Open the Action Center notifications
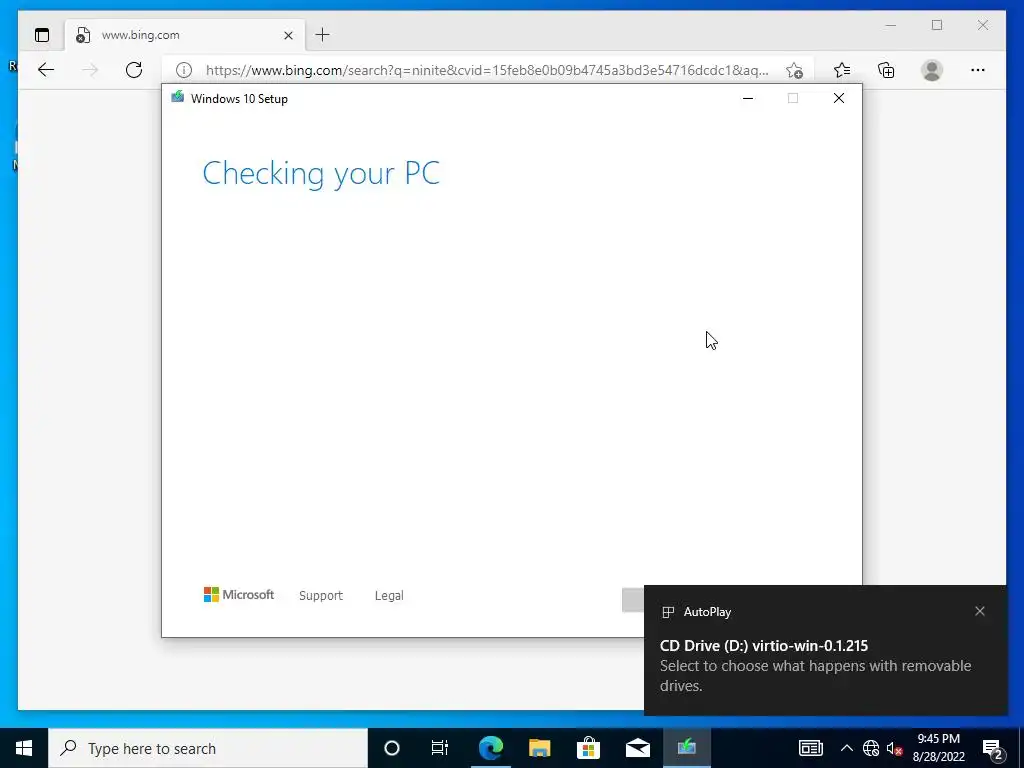 pos(992,748)
